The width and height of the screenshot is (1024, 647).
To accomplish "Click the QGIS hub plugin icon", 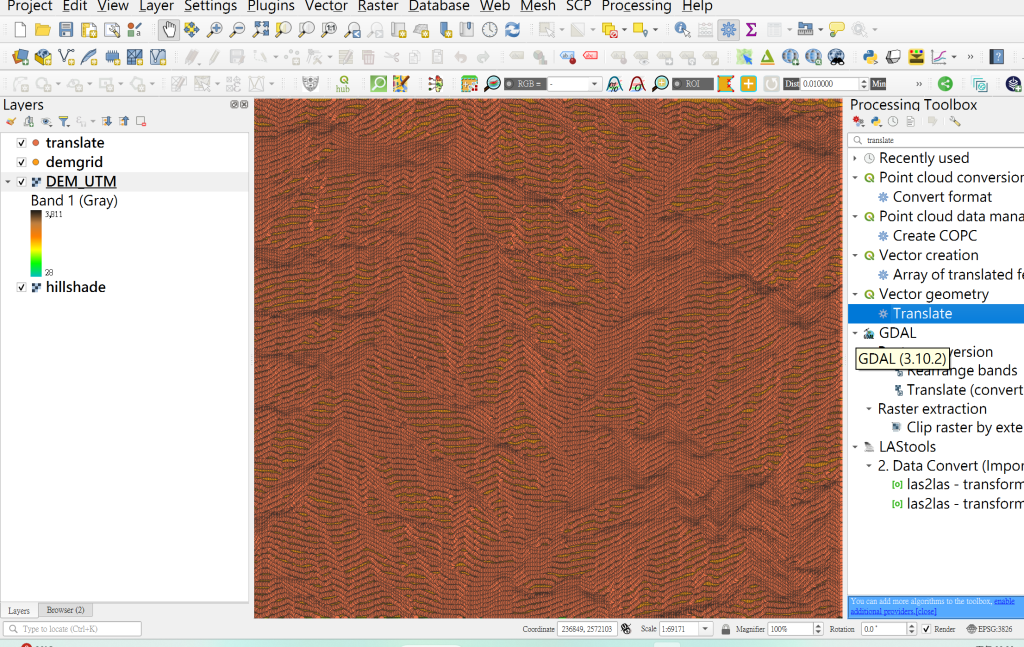I will click(x=342, y=84).
